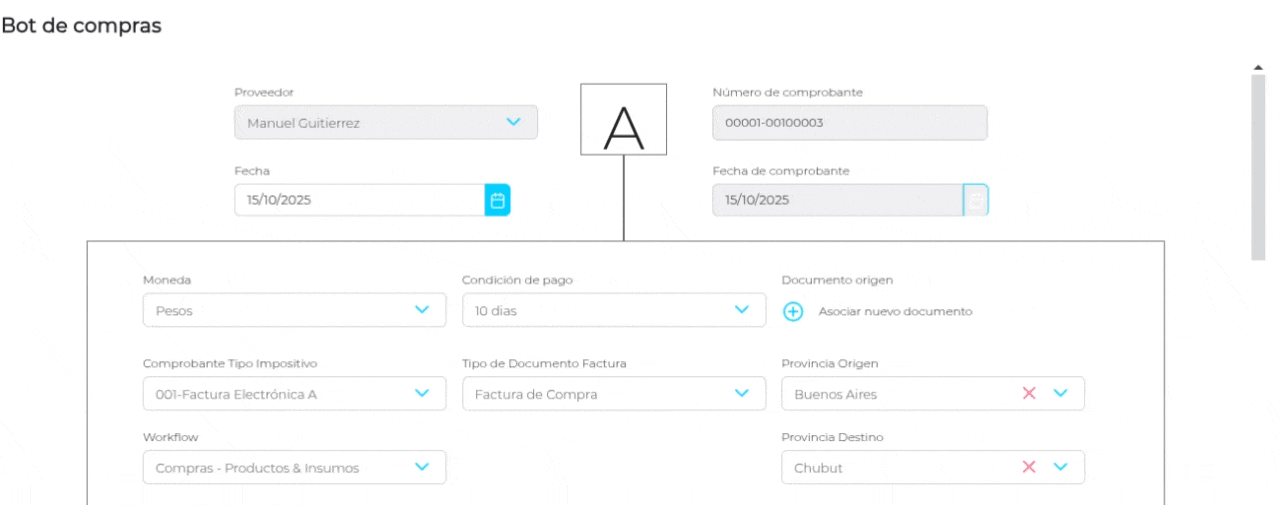Expand Provincia Origen chevron arrow
Screen dimensions: 1280x505
click(x=1061, y=394)
